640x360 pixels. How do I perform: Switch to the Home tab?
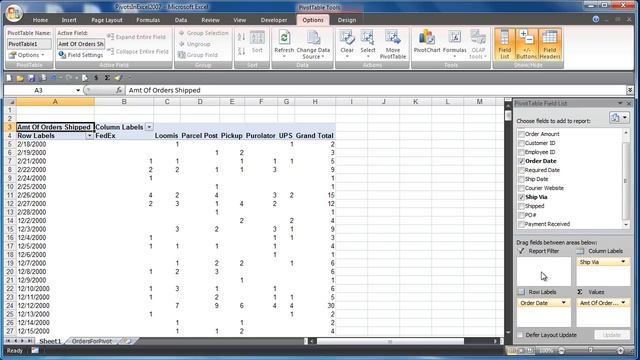(40, 20)
